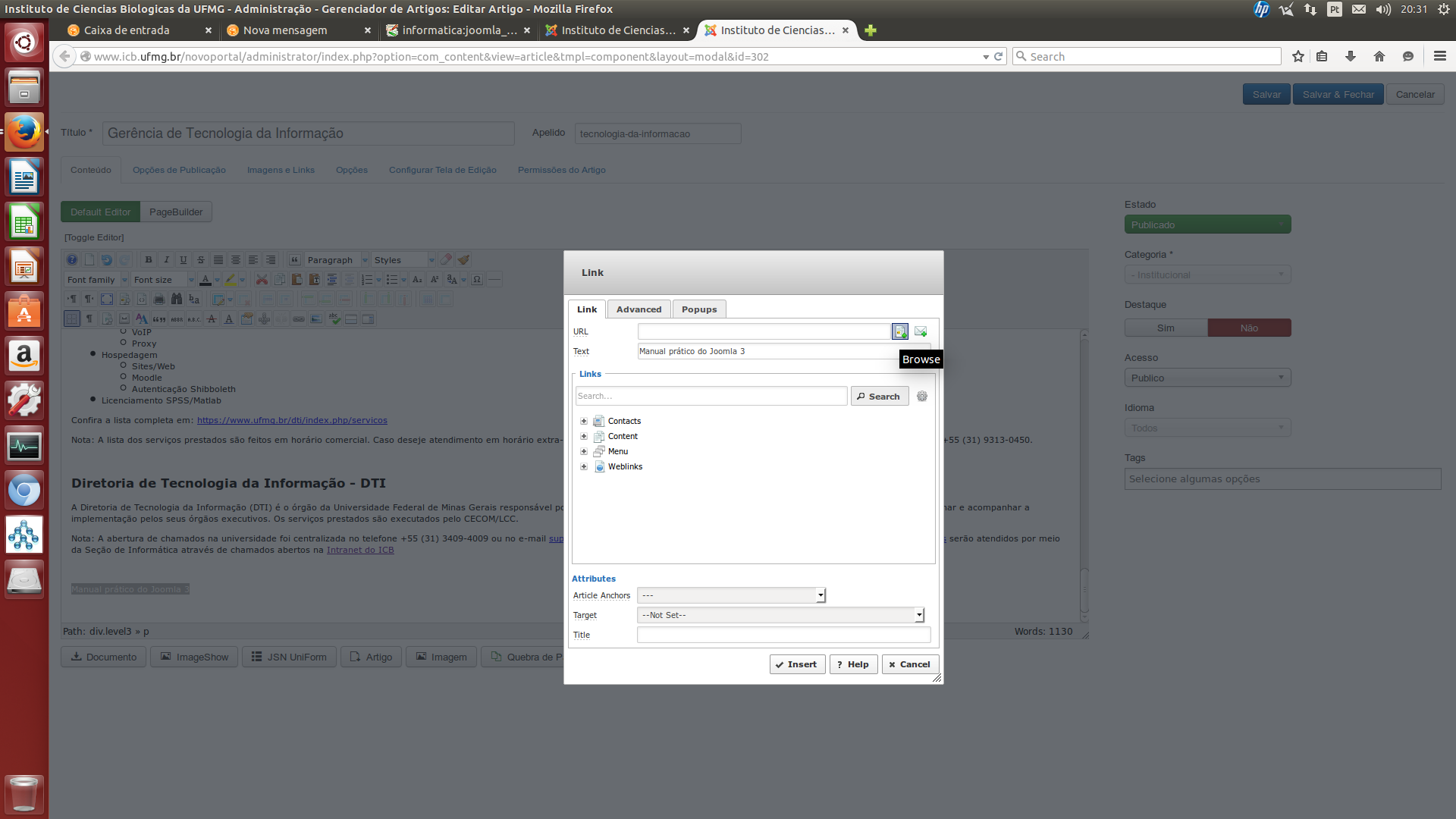
Task: Open Firefox bookmark star icon
Action: (1298, 57)
